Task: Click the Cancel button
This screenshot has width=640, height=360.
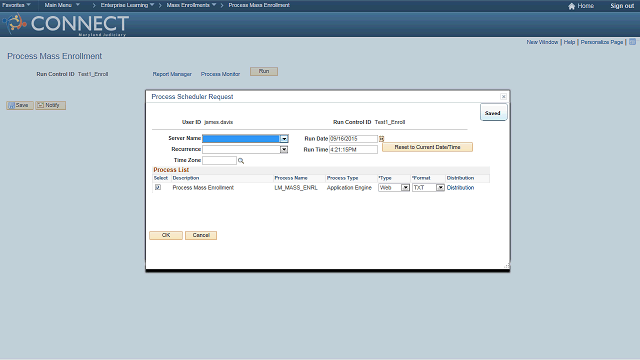Action: click(201, 236)
